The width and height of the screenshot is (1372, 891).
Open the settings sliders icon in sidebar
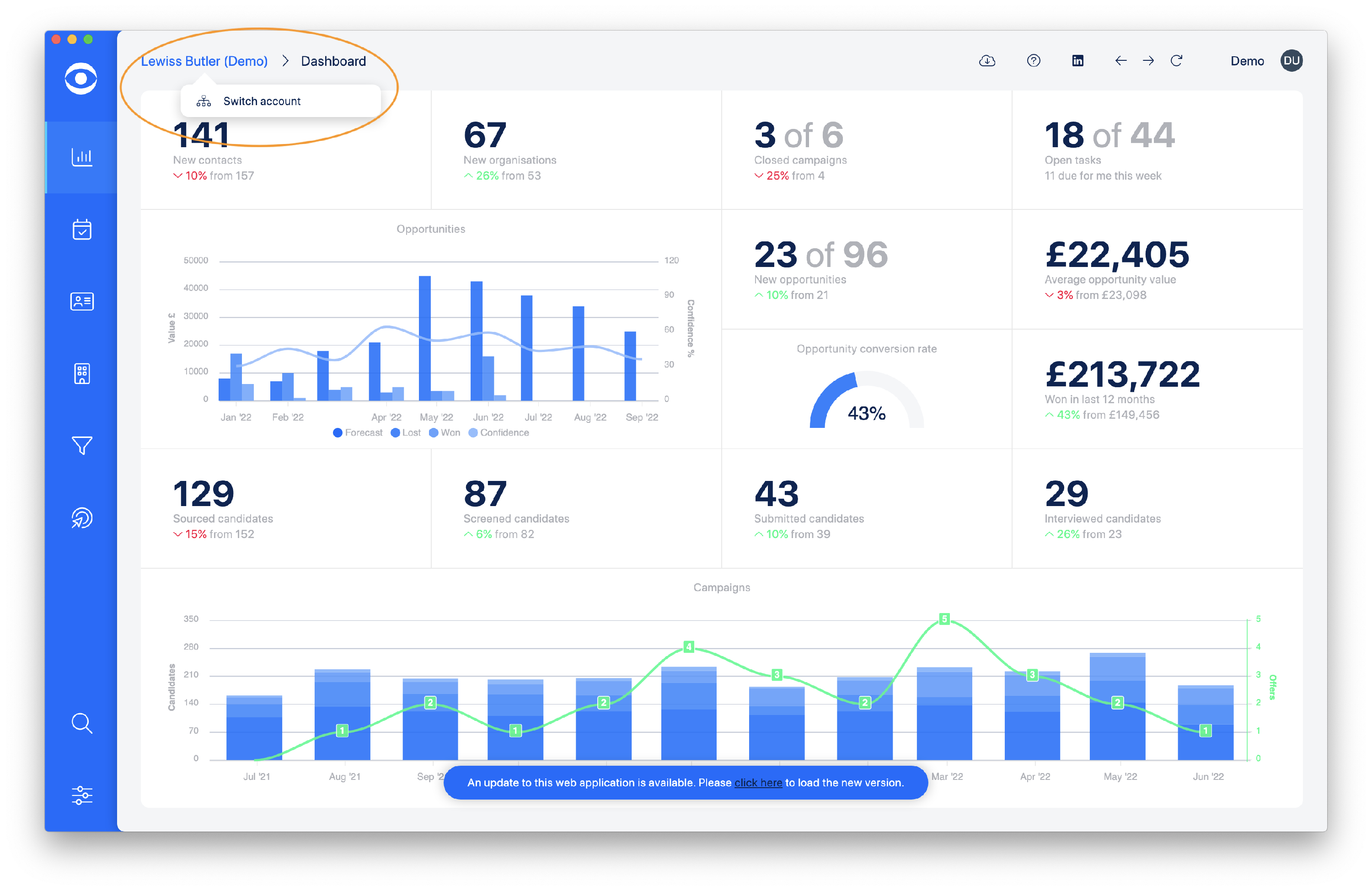(x=82, y=795)
